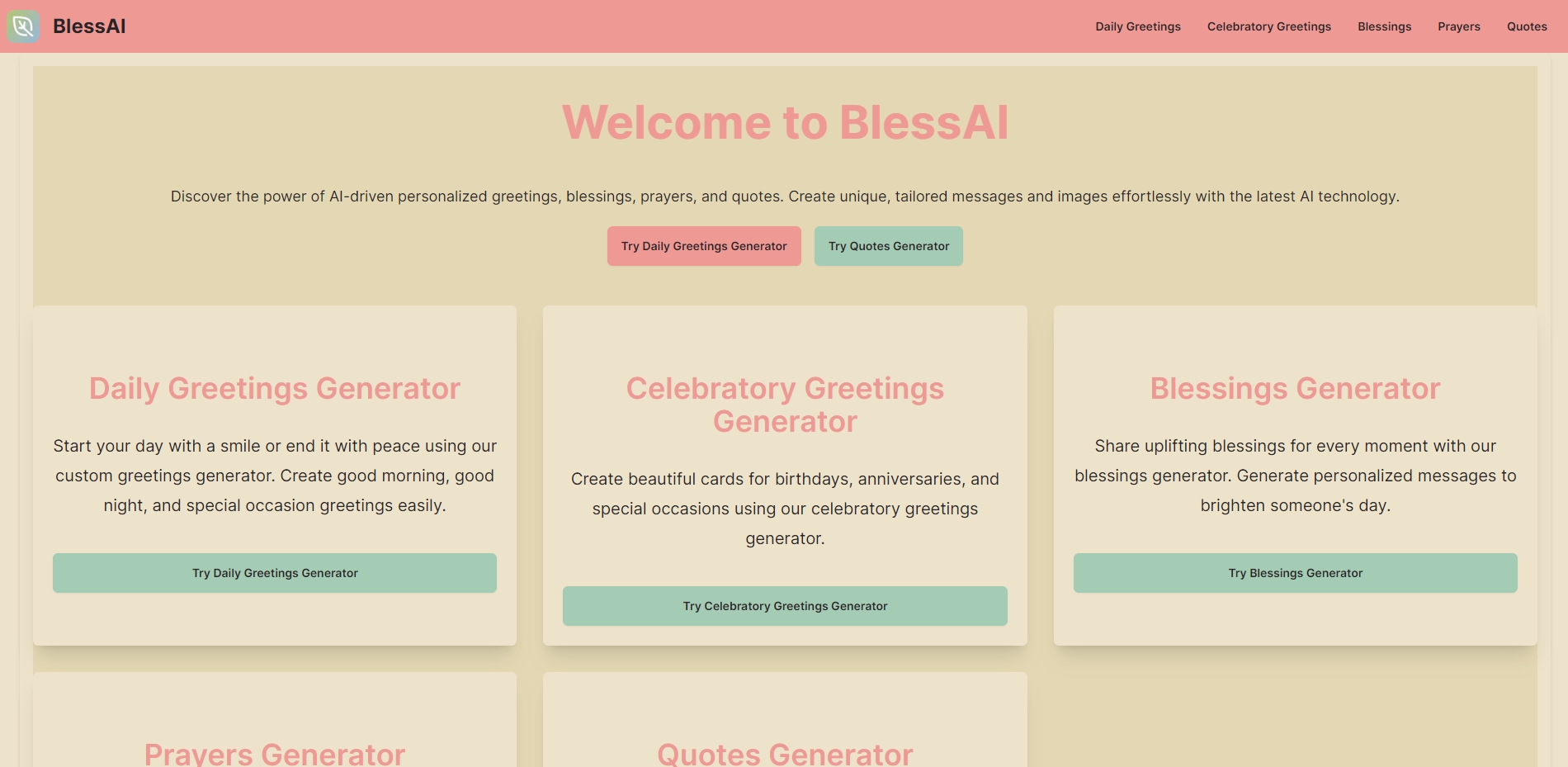Click the Prayers Generator card heading
The width and height of the screenshot is (1568, 767).
click(x=275, y=753)
